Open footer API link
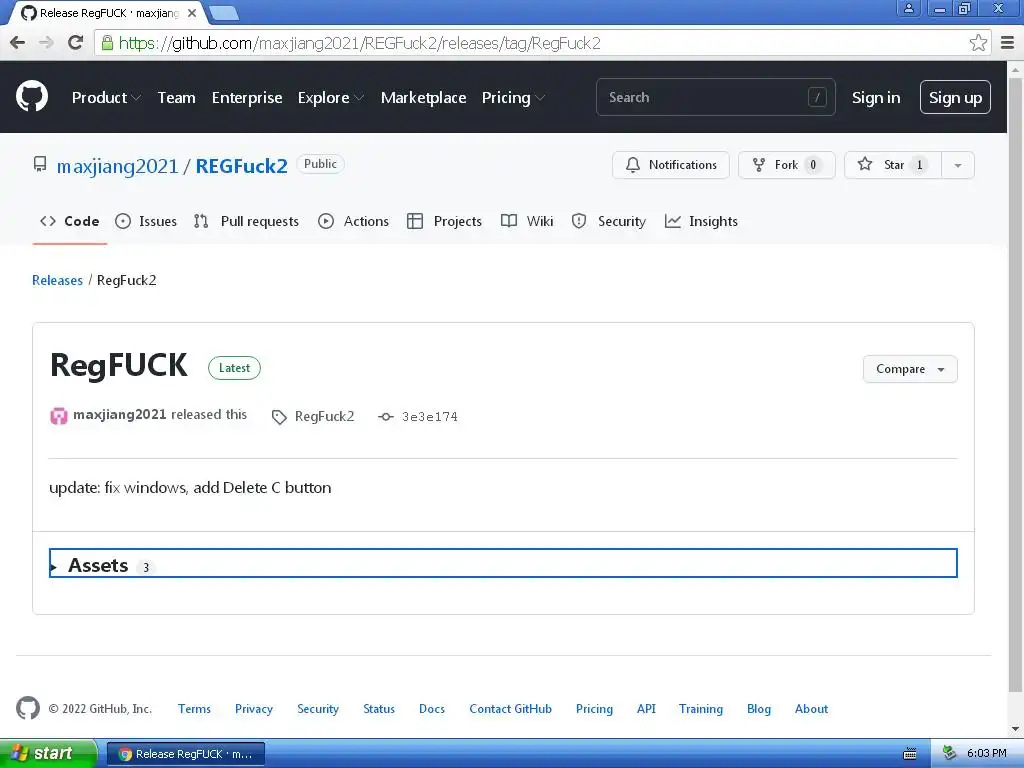Screen dimensions: 1024x768 tap(646, 709)
